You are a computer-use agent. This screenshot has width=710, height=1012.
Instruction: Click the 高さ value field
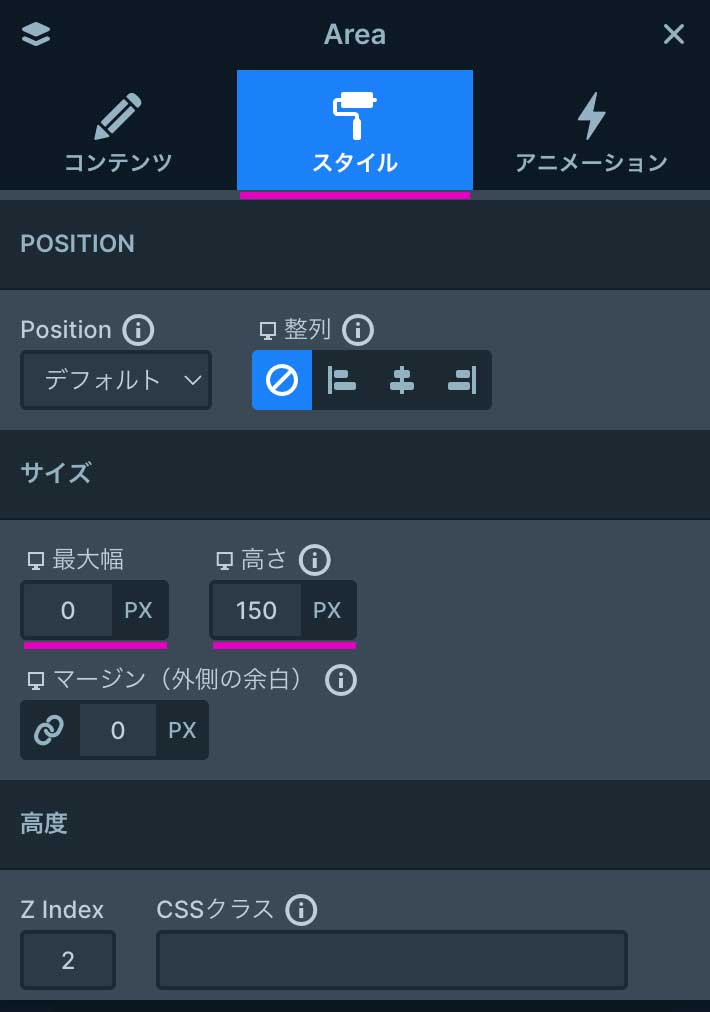[x=256, y=610]
